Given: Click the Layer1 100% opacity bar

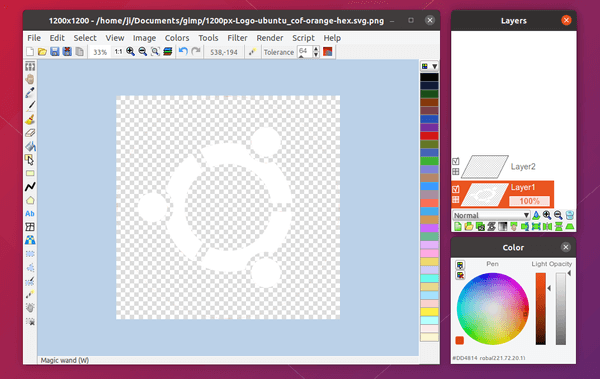Looking at the screenshot, I should [530, 201].
